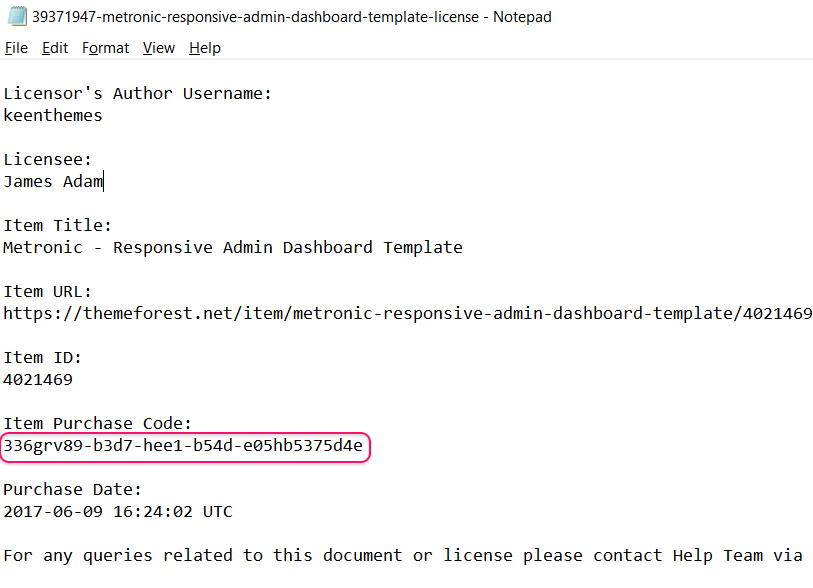
Task: Place cursor on the keenthemes username
Action: point(53,116)
